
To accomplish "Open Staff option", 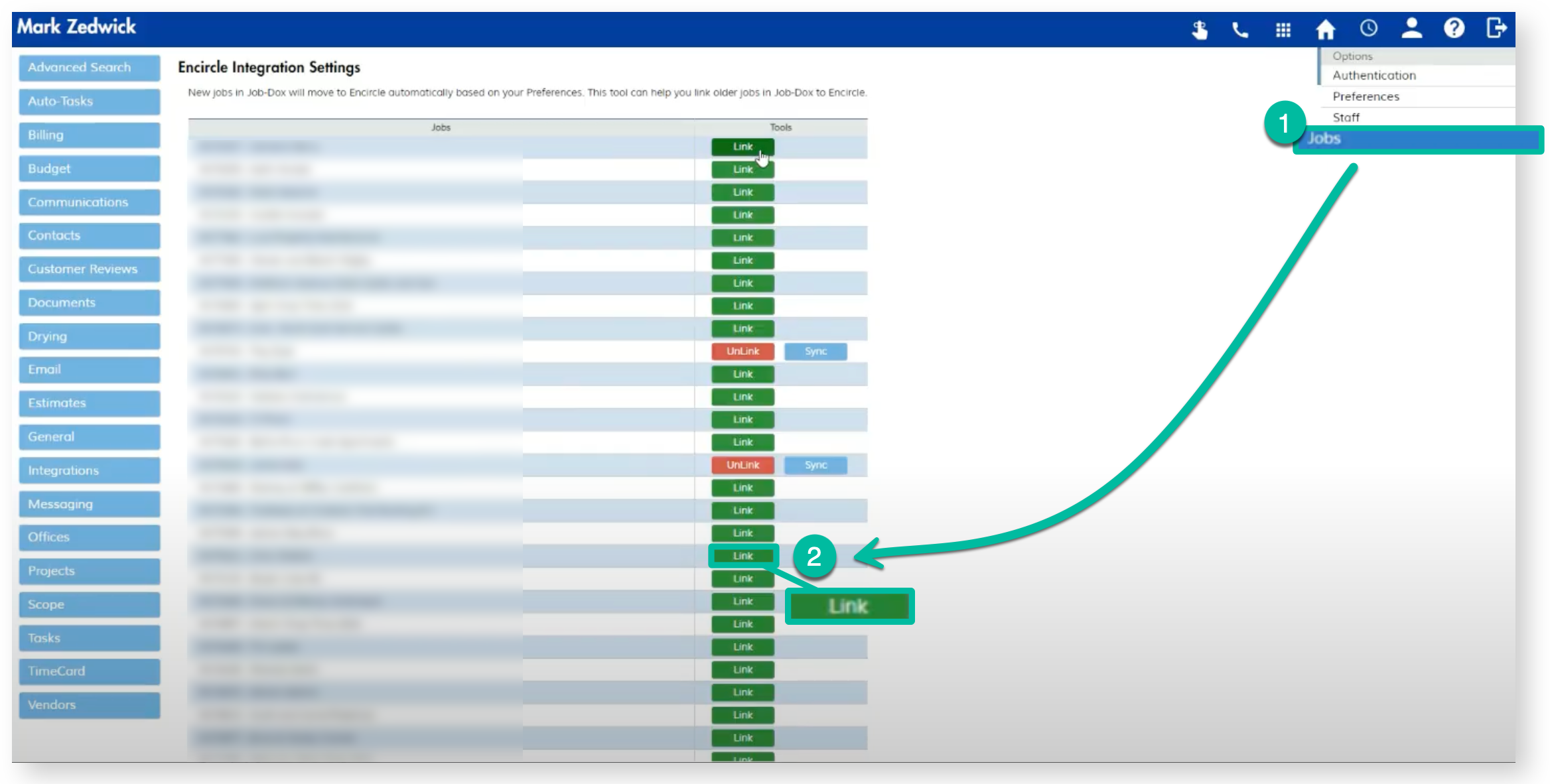I will coord(1346,117).
